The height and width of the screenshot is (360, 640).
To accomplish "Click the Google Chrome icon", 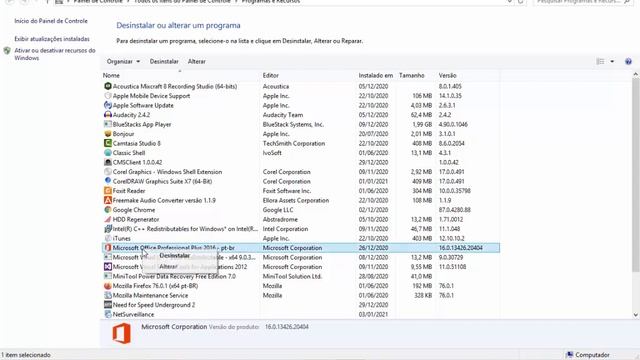I will point(108,210).
